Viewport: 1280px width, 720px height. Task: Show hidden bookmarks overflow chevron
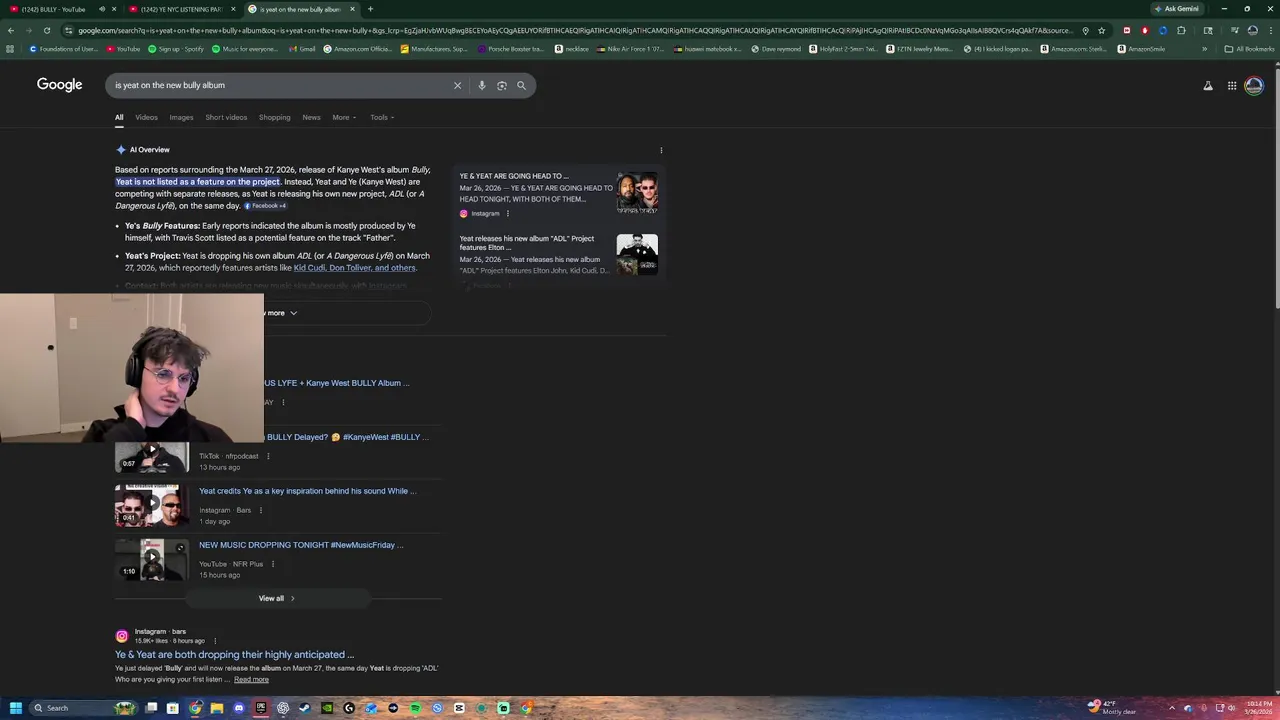pyautogui.click(x=1204, y=49)
